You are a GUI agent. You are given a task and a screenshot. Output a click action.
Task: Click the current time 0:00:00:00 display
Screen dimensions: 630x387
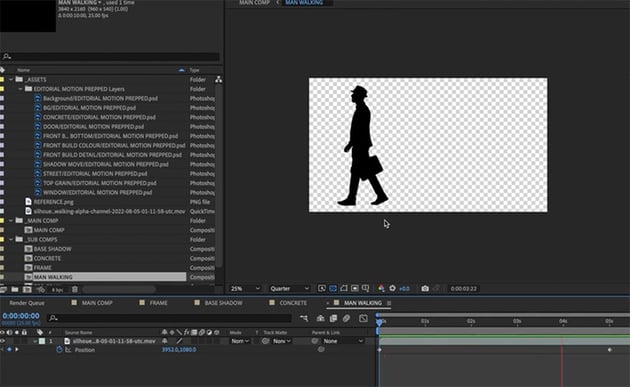click(21, 316)
